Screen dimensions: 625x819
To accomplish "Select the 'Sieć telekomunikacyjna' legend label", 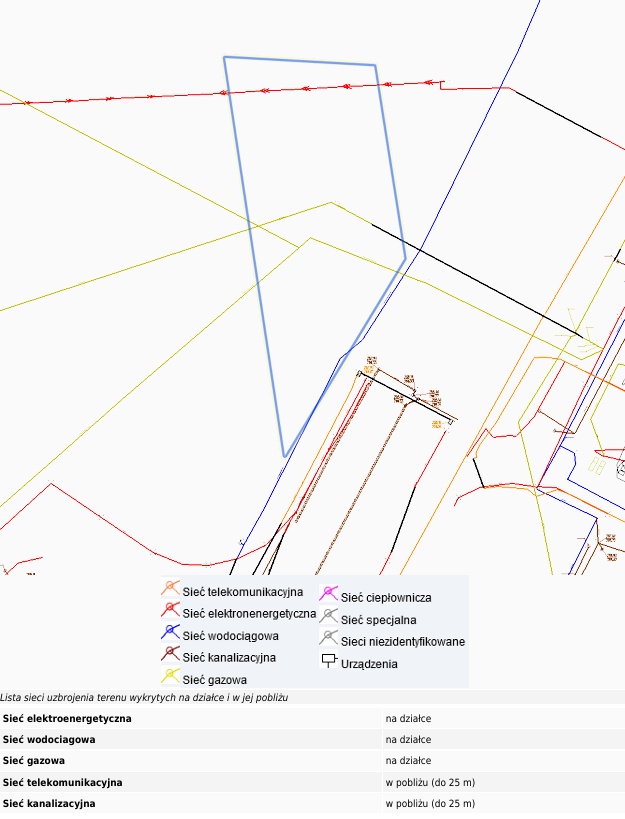I will click(x=242, y=592).
